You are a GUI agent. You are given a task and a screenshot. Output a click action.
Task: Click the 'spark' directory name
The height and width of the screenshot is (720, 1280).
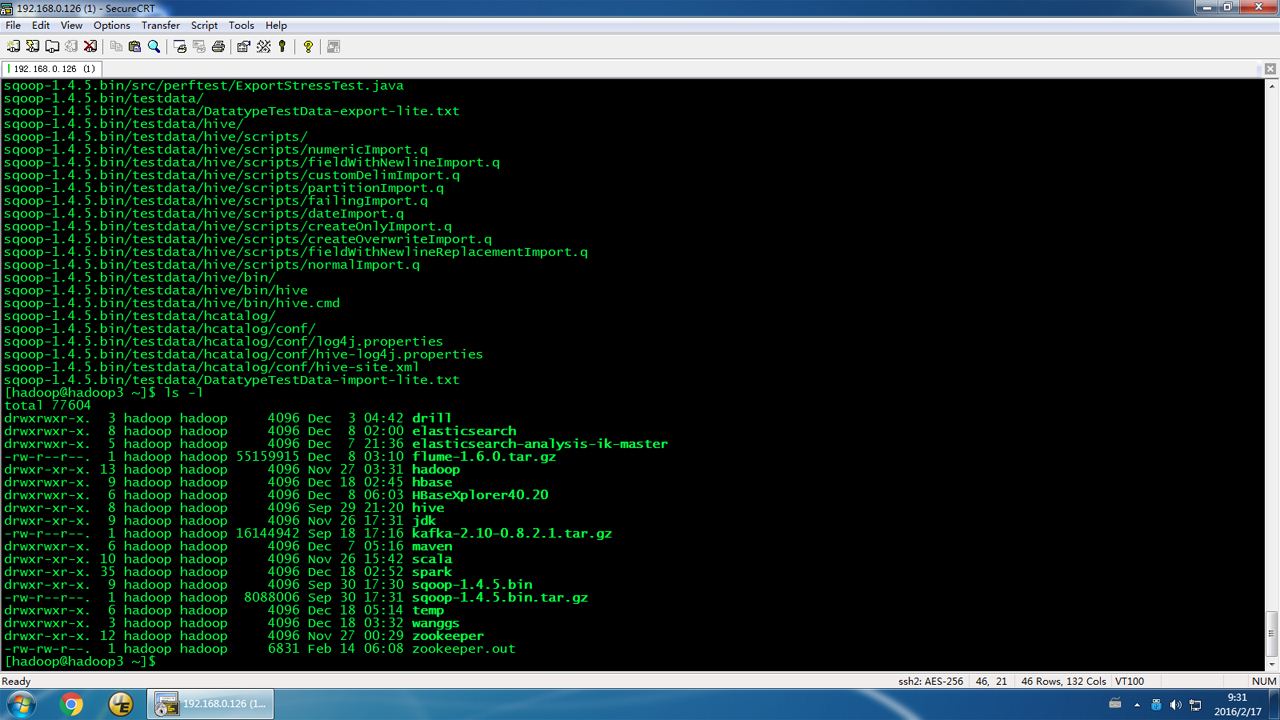(x=432, y=572)
